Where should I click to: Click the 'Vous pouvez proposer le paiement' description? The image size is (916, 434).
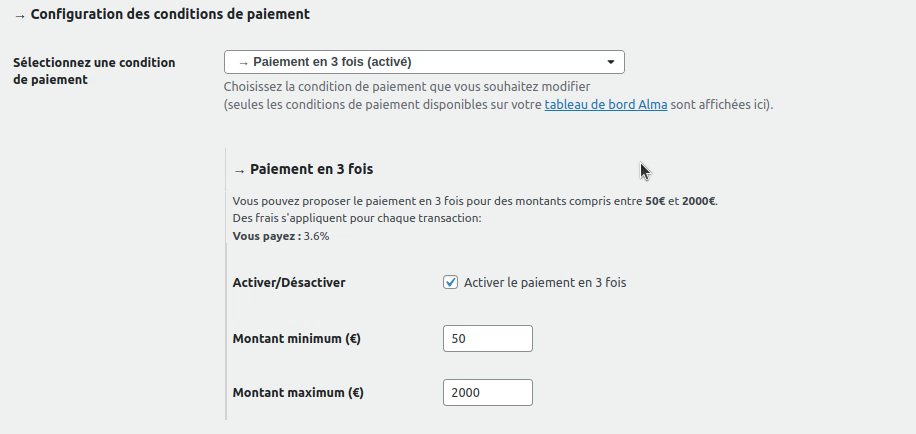pos(437,201)
